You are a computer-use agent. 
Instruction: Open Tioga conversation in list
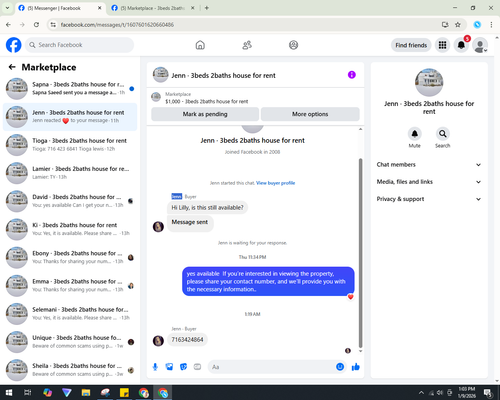tap(70, 145)
